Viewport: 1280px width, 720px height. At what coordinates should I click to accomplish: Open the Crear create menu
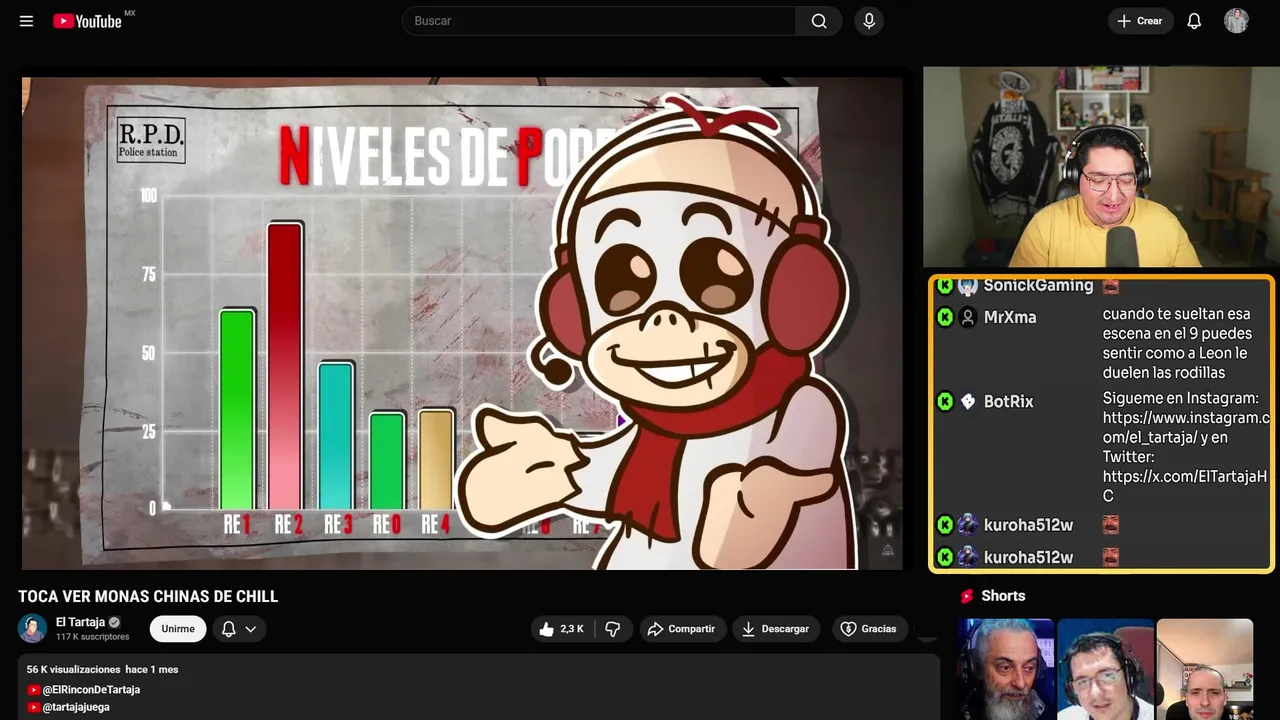pos(1140,21)
